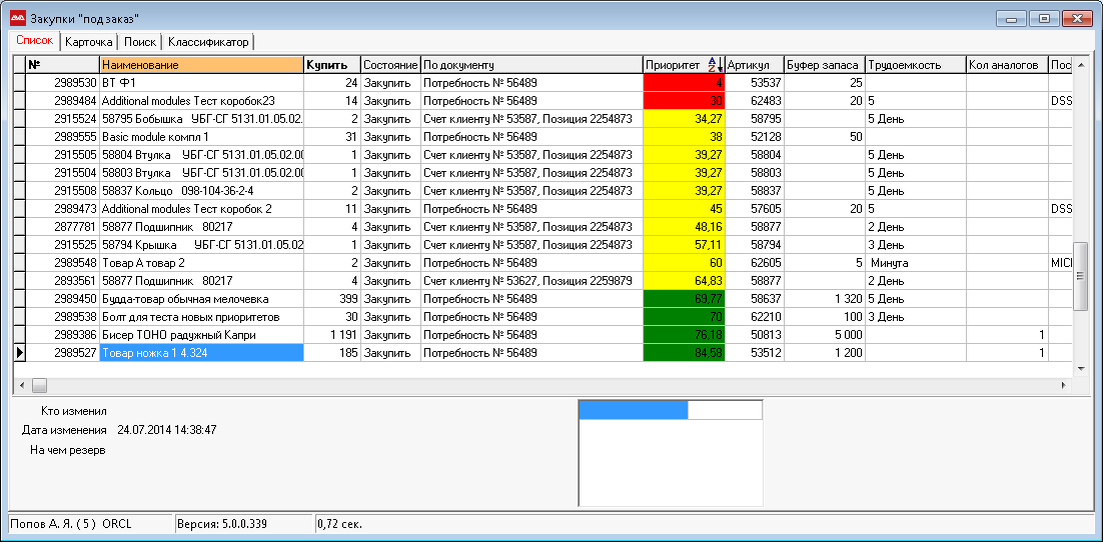Image resolution: width=1103 pixels, height=542 pixels.
Task: Click the Буфер запаса column header
Action: (824, 65)
